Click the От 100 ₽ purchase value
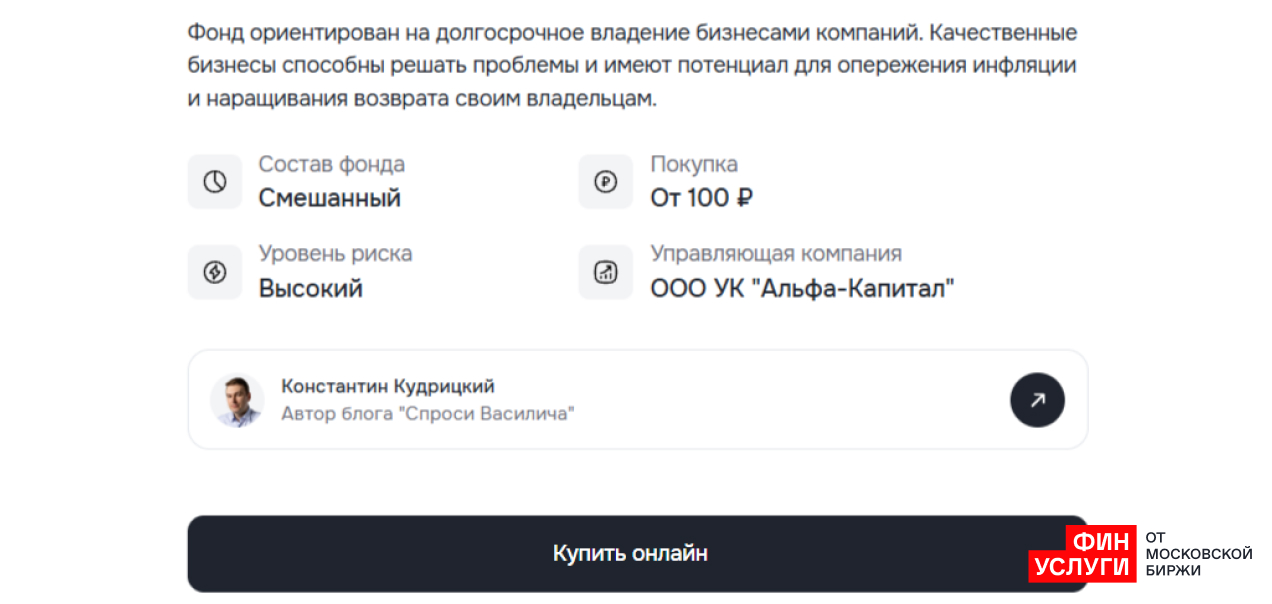 click(x=701, y=198)
